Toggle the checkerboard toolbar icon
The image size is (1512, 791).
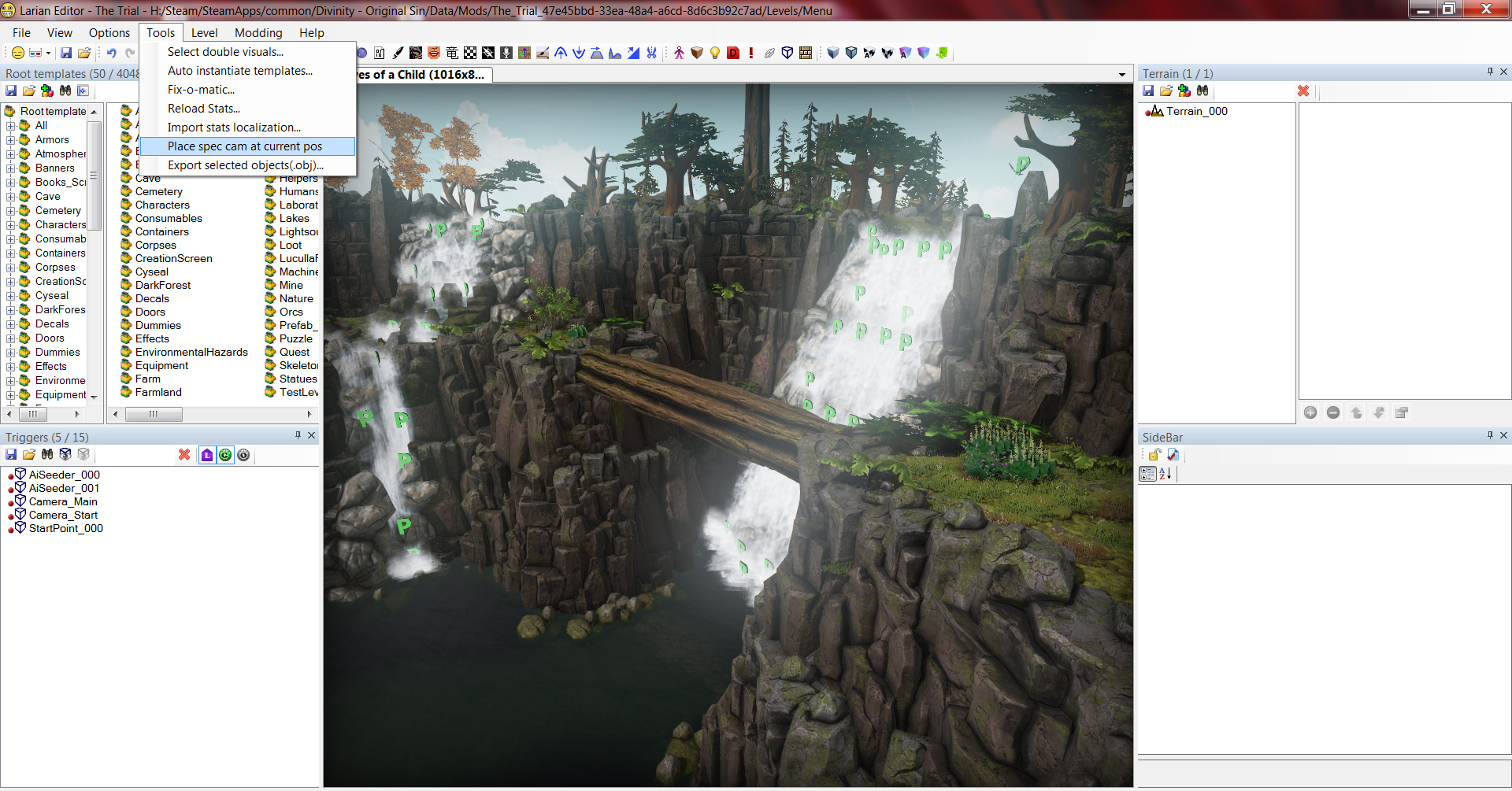coord(470,53)
